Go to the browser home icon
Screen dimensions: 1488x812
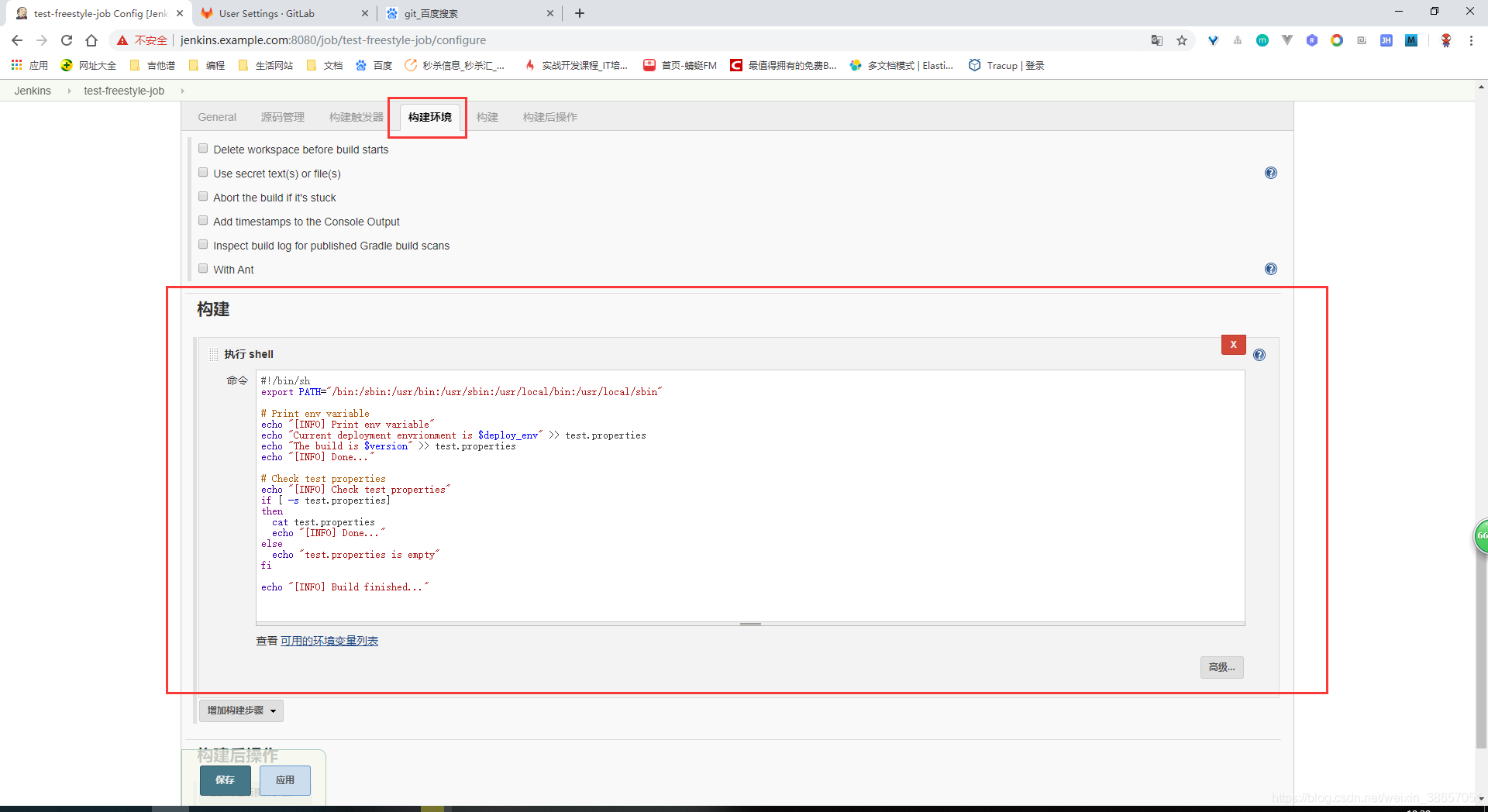[91, 40]
